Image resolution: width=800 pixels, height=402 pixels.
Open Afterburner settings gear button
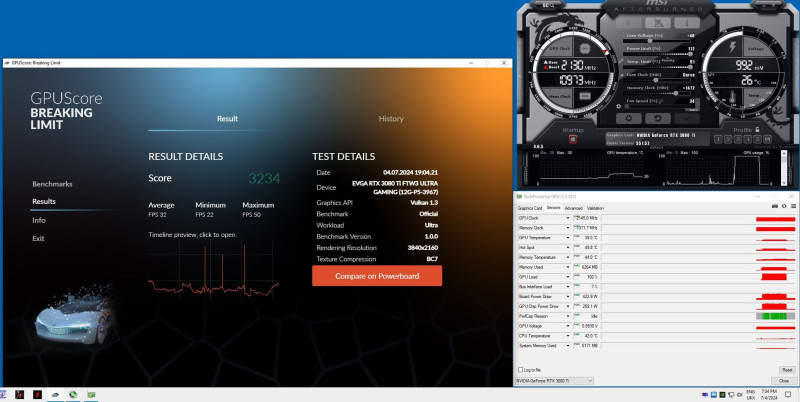629,118
